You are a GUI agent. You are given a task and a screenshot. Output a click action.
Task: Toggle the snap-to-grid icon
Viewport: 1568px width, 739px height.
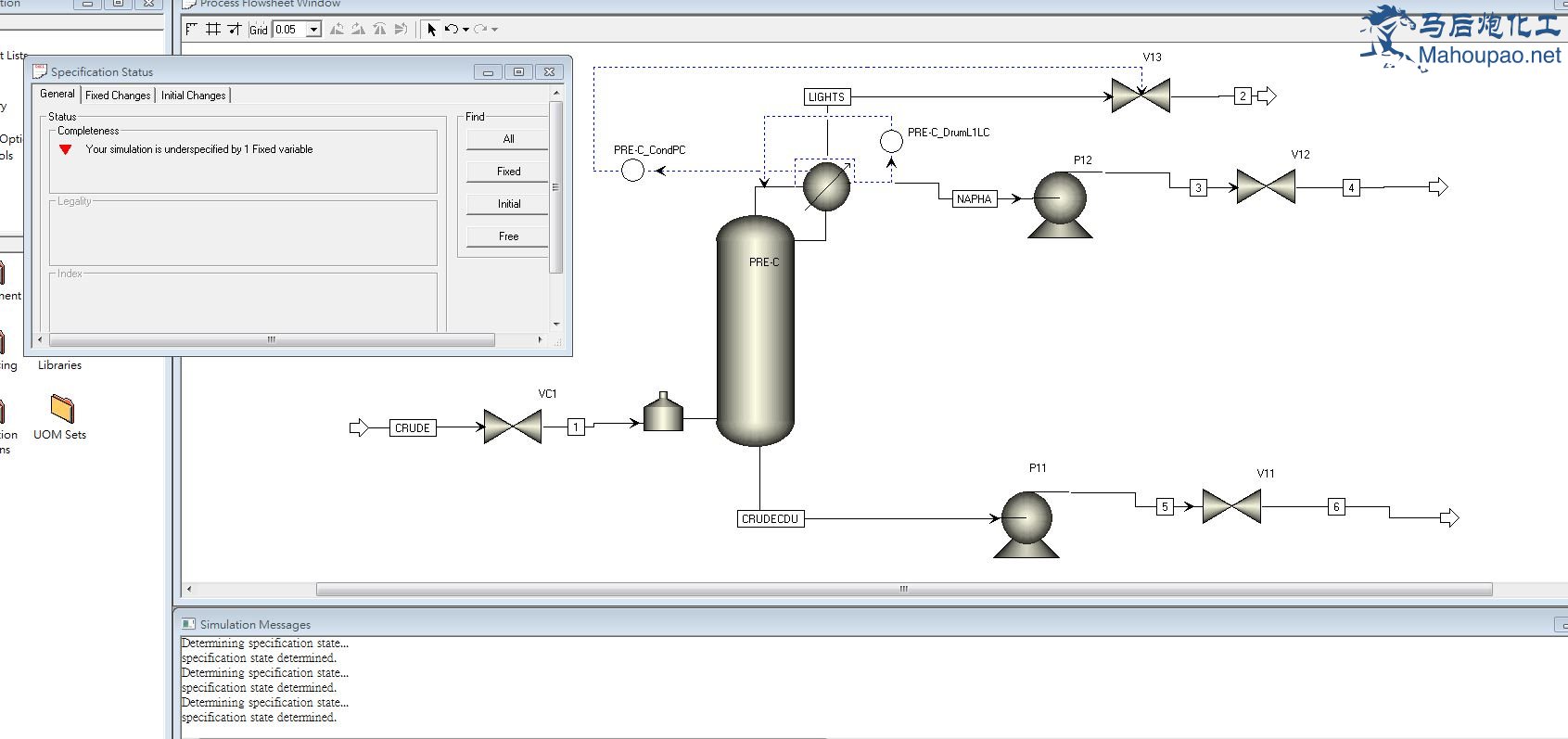[x=235, y=29]
